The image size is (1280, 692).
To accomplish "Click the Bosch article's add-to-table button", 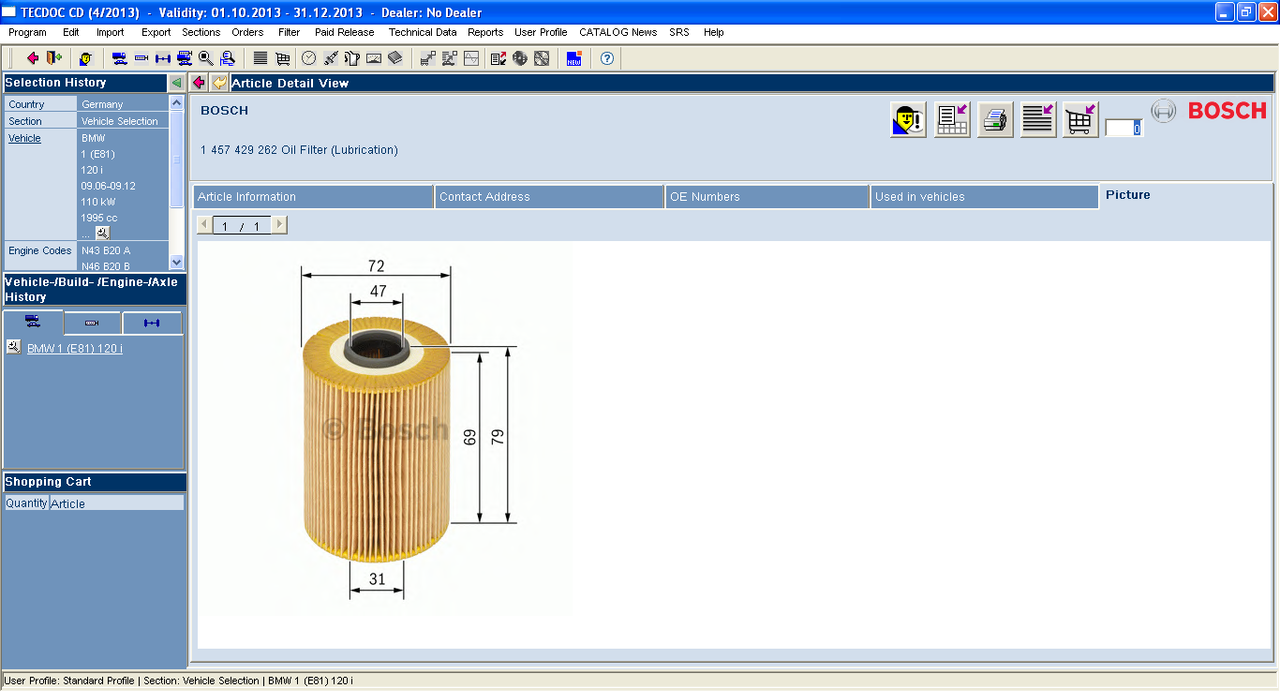I will tap(952, 120).
